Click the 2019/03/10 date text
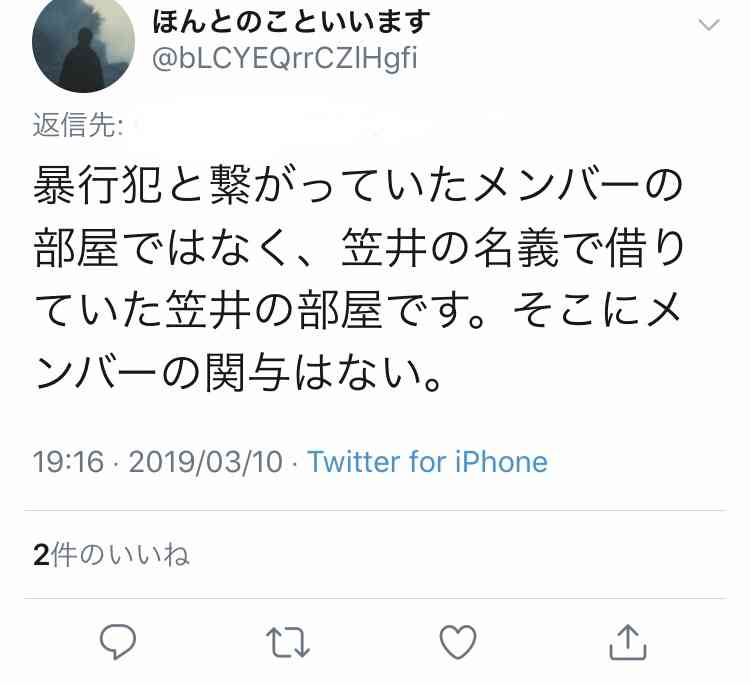The height and width of the screenshot is (683, 750). point(206,463)
